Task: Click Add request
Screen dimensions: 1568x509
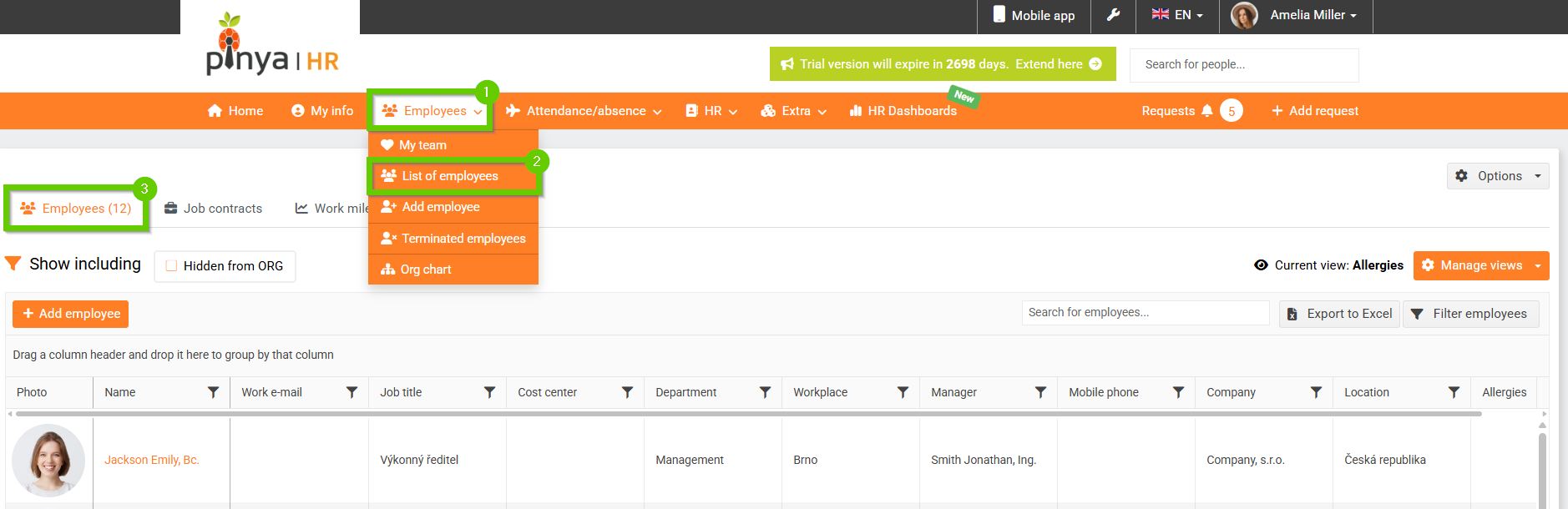Action: point(1315,111)
